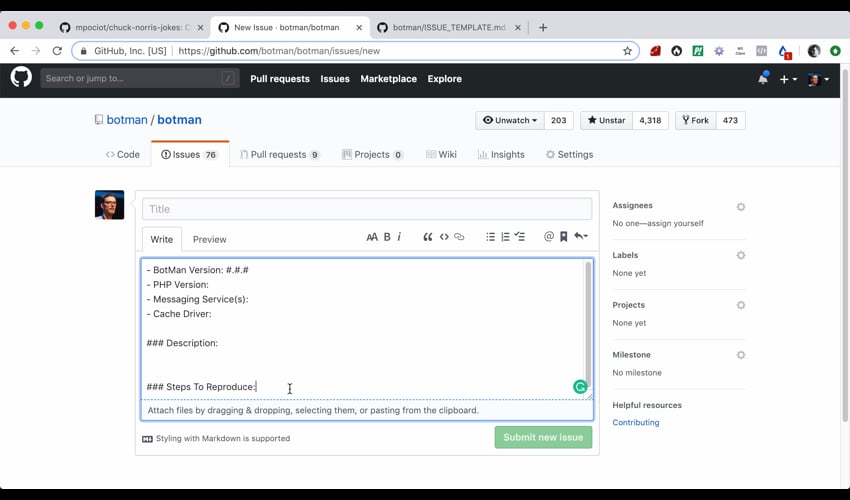Image resolution: width=850 pixels, height=500 pixels.
Task: Add a link with the link icon
Action: coord(459,237)
